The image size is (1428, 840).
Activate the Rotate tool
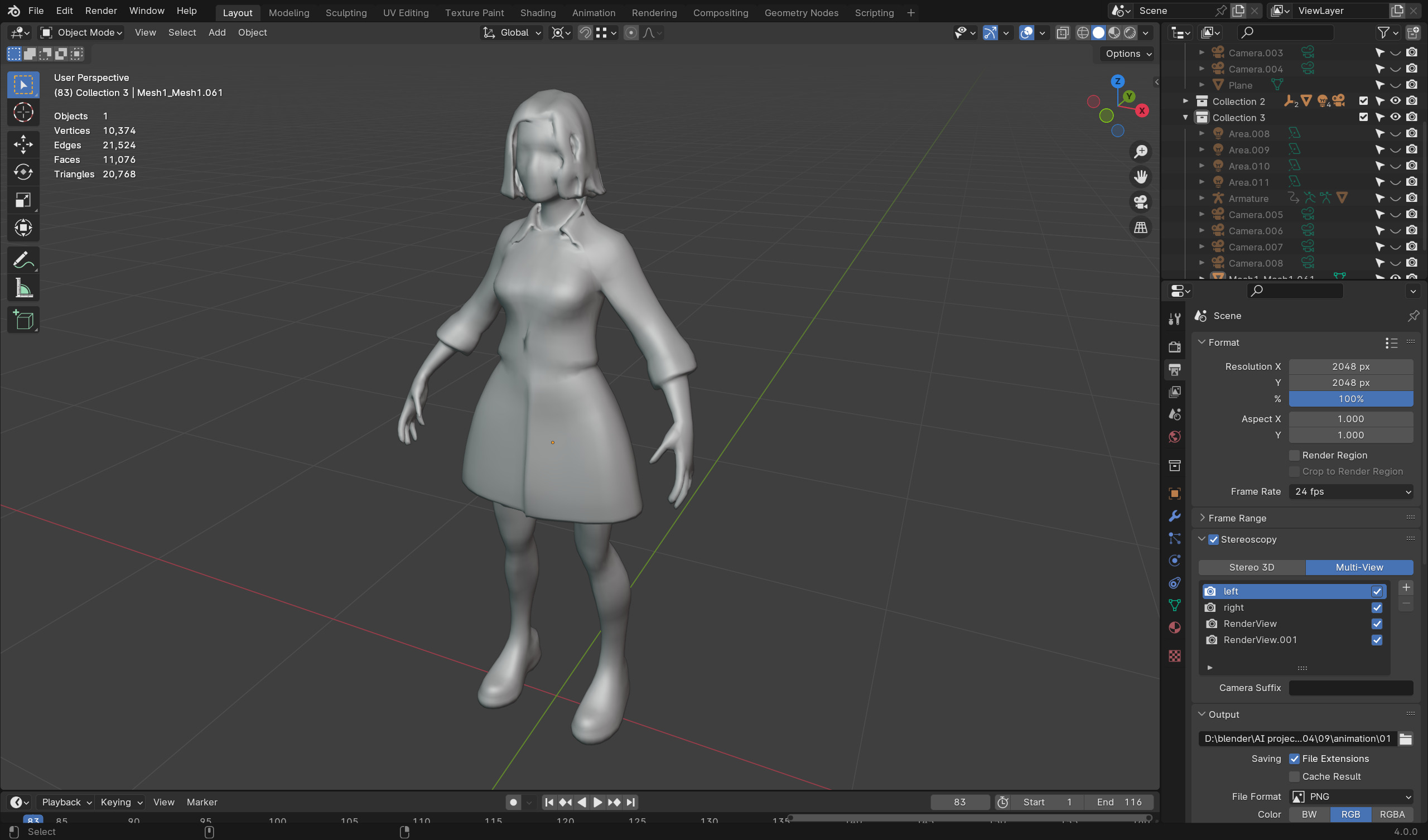pyautogui.click(x=23, y=172)
